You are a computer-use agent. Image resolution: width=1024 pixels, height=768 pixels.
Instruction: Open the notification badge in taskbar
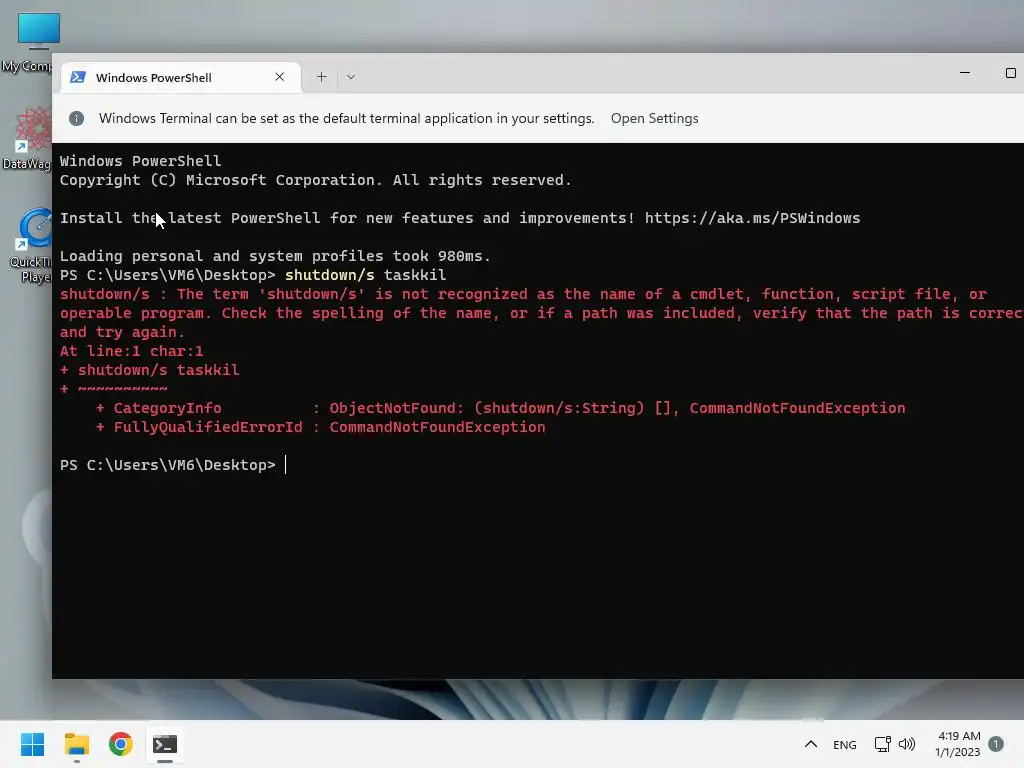click(x=996, y=744)
